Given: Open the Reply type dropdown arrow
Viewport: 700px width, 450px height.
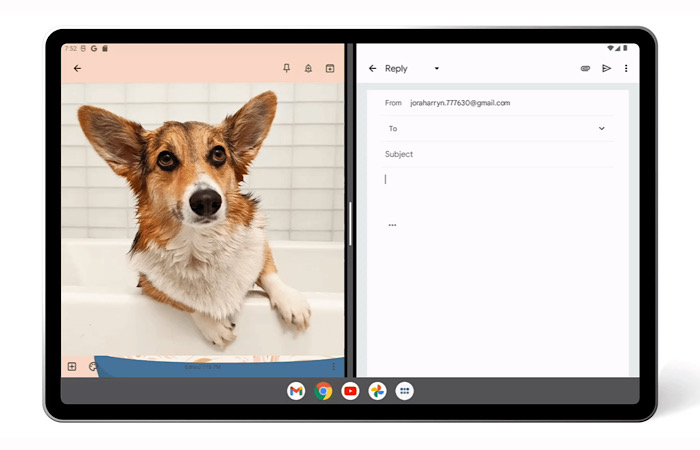Looking at the screenshot, I should point(437,68).
